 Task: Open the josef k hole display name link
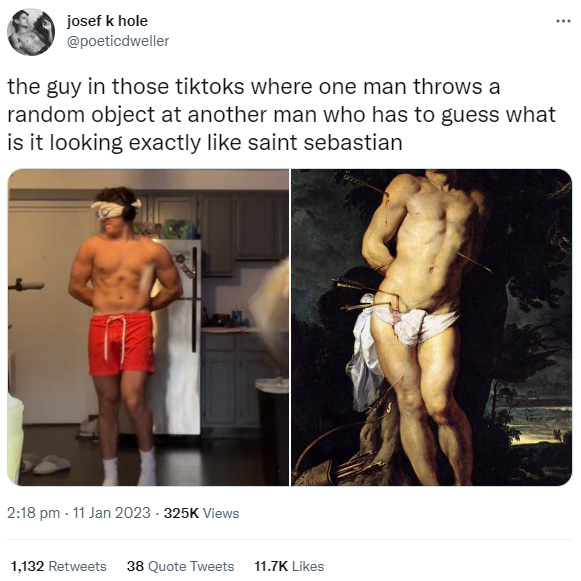(x=107, y=21)
